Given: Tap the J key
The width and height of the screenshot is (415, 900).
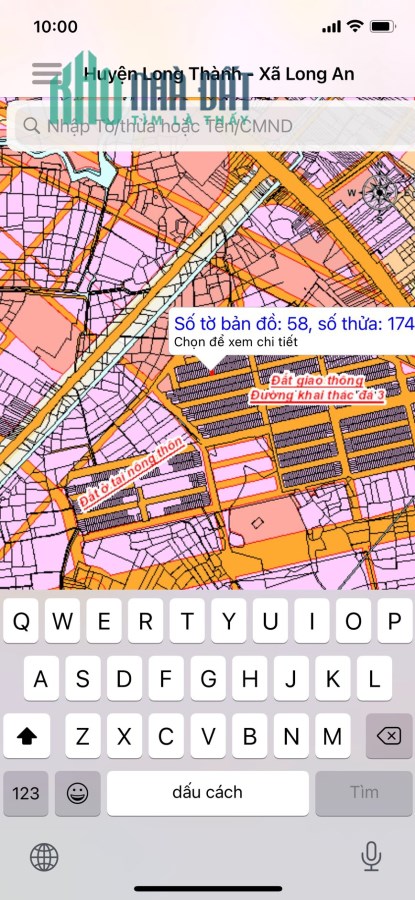Looking at the screenshot, I should click(291, 678).
